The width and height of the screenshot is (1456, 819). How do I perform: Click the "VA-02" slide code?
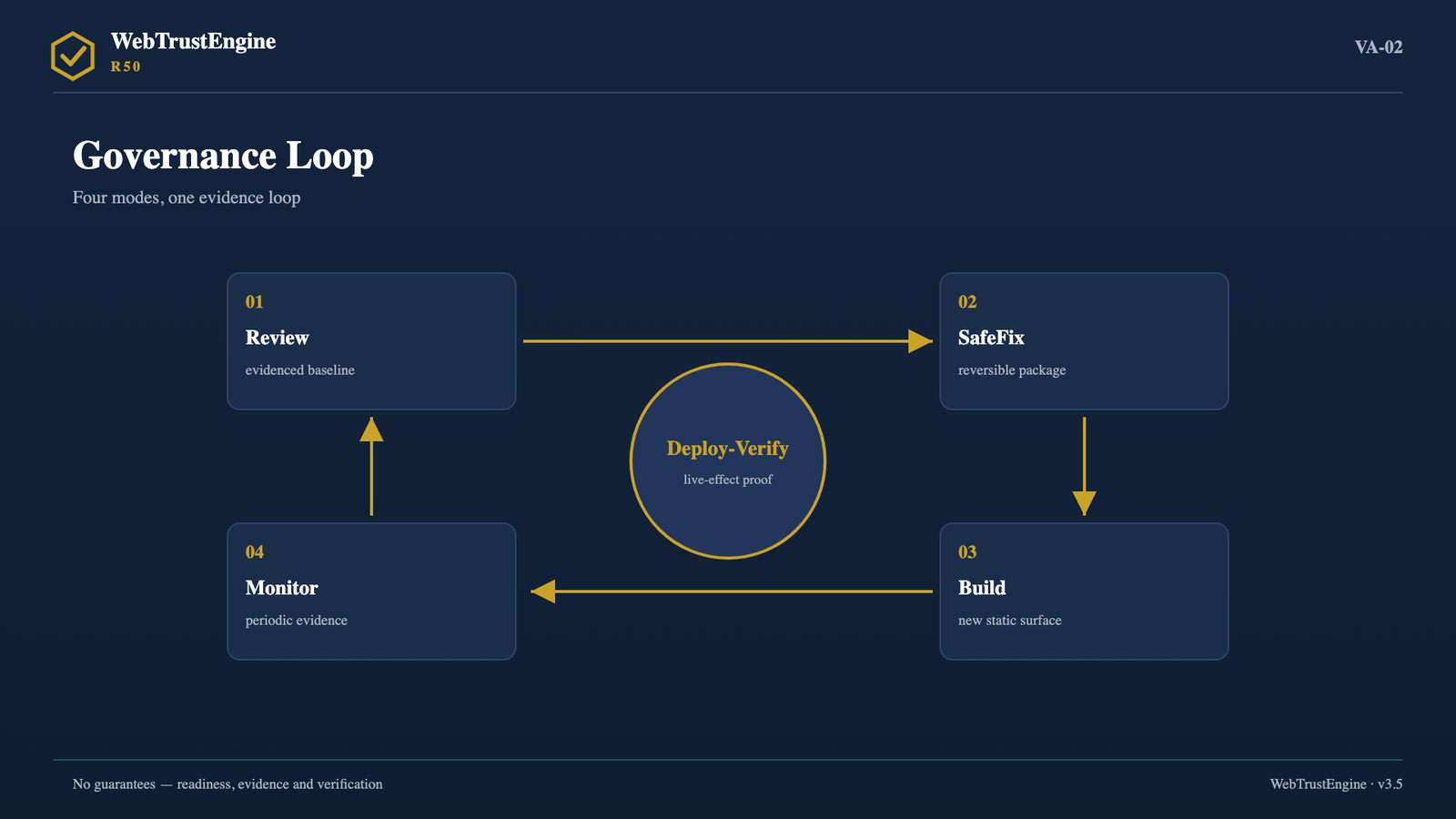1379,47
